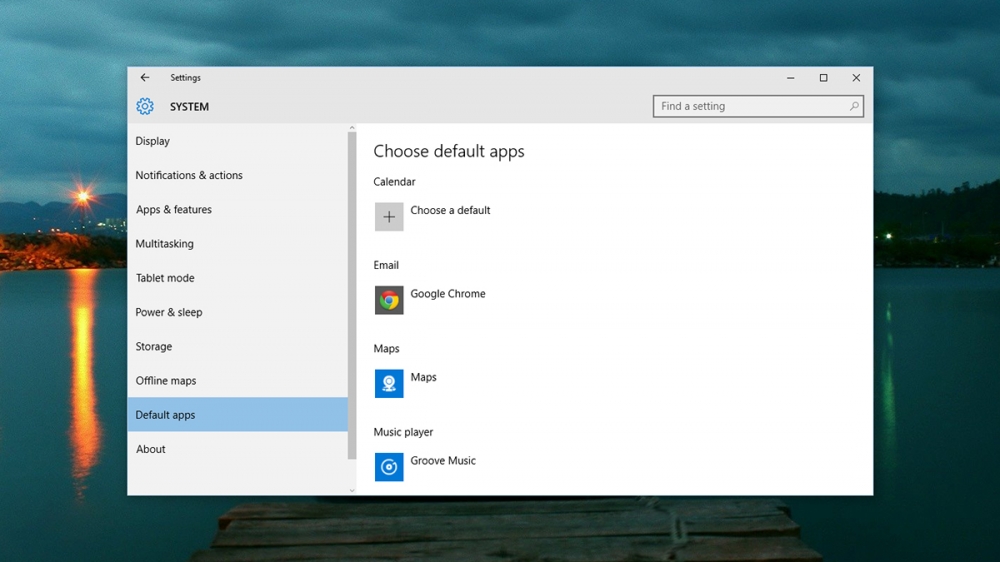
Task: Change the Maps default app
Action: tap(423, 377)
